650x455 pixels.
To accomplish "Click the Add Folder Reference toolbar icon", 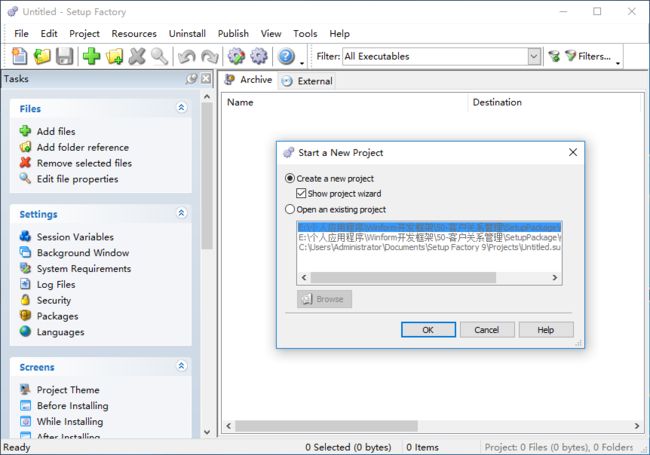I will (114, 56).
